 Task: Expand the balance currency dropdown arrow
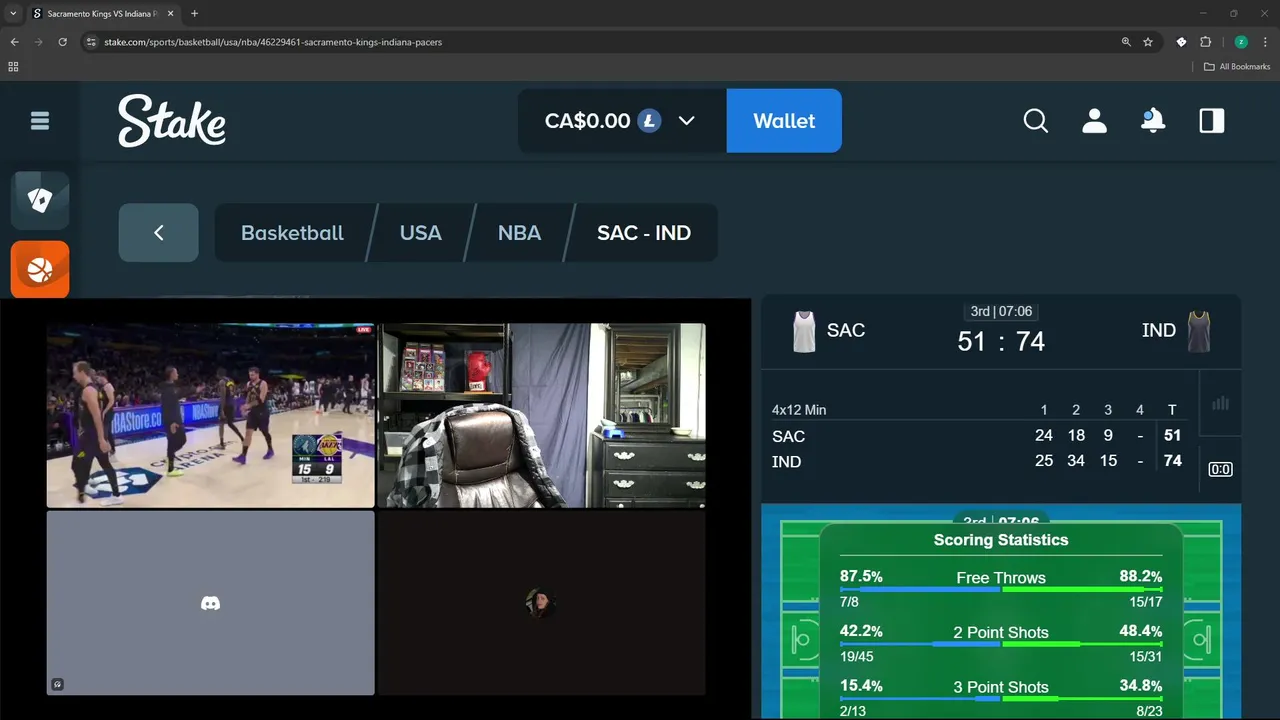[x=686, y=121]
